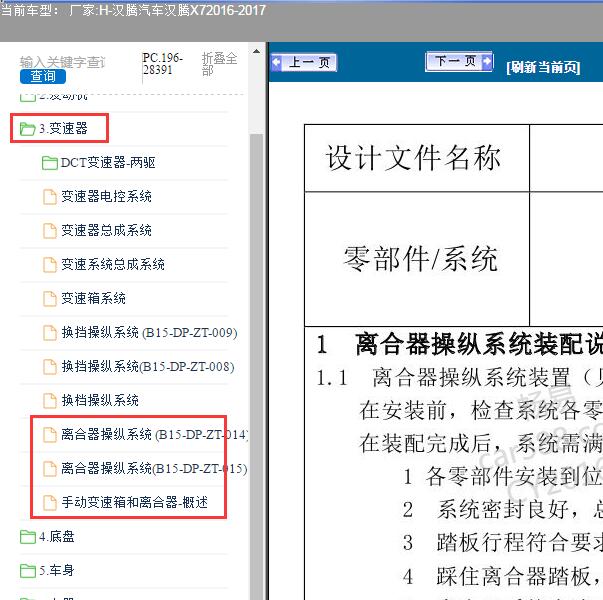603x600 pixels.
Task: Open the 变速器总成系统 document
Action: point(106,230)
